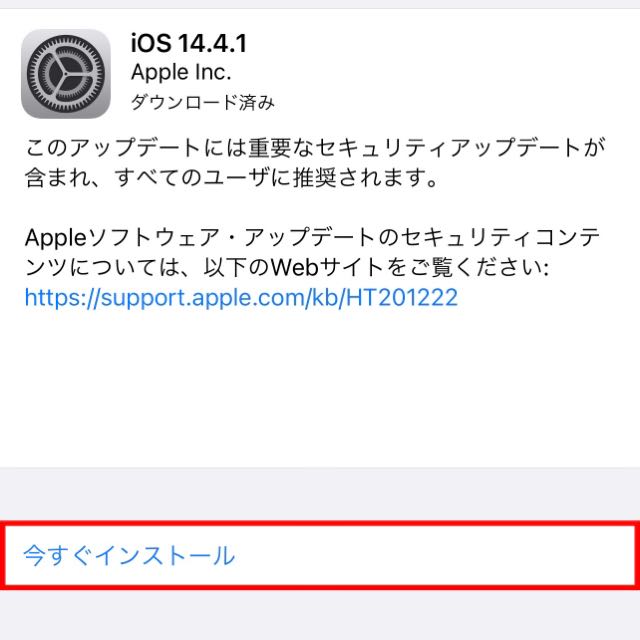Tap the HT201222 portion of the URL

pos(402,297)
